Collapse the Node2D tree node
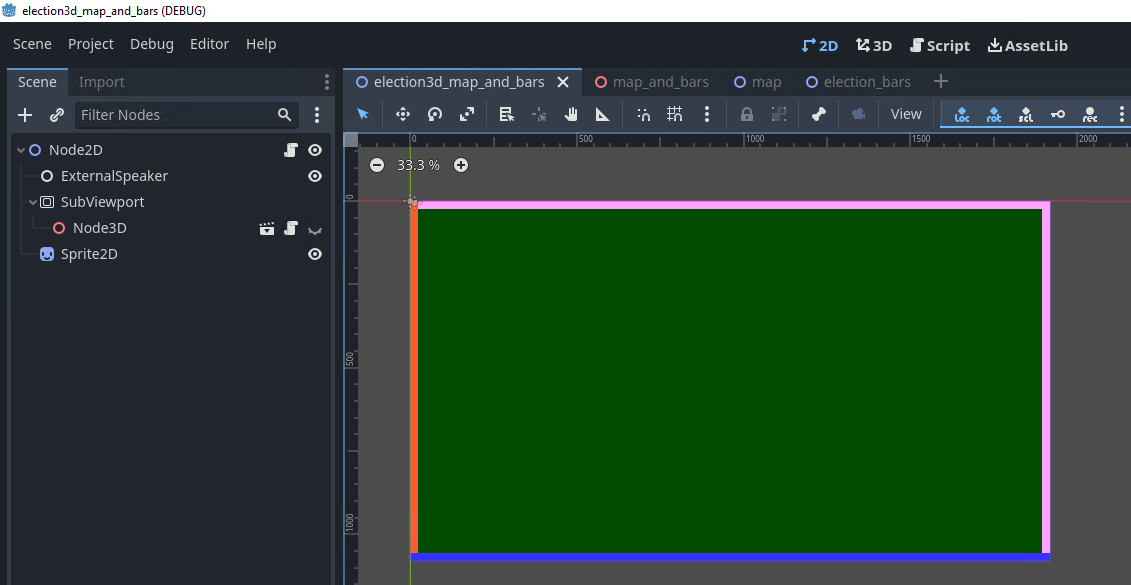1131x585 pixels. coord(21,150)
